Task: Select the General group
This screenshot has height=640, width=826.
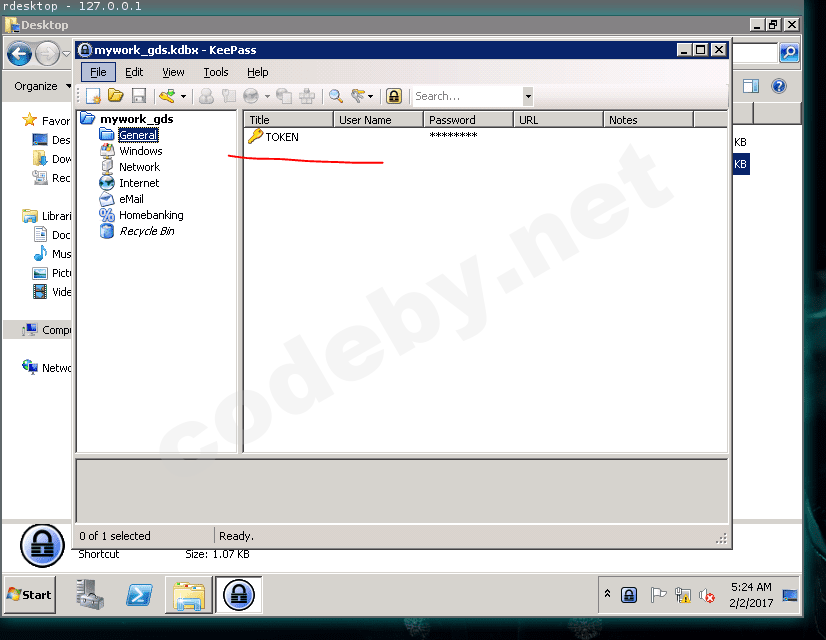Action: point(138,135)
